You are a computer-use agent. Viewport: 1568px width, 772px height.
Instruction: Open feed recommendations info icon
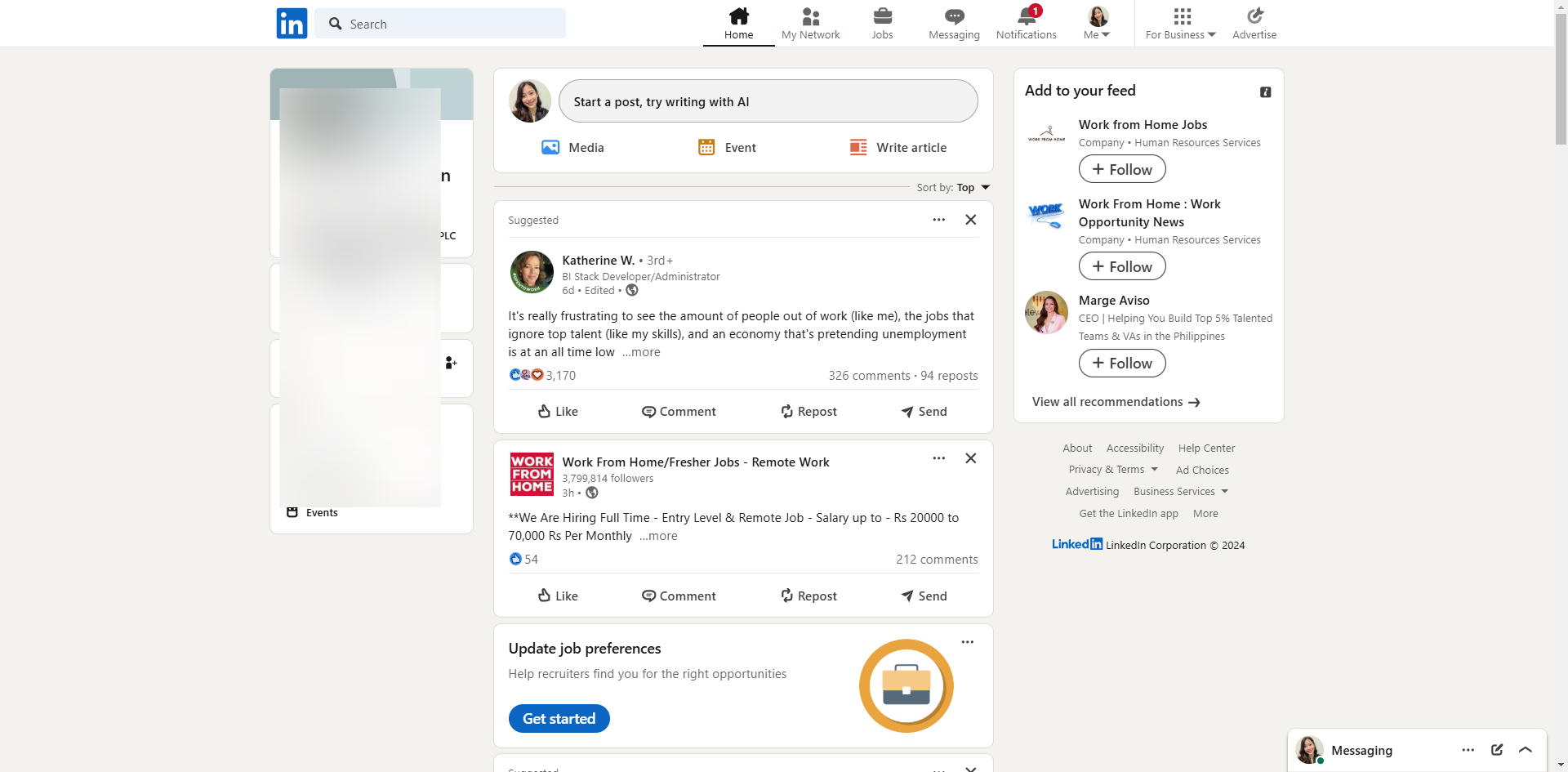tap(1265, 92)
